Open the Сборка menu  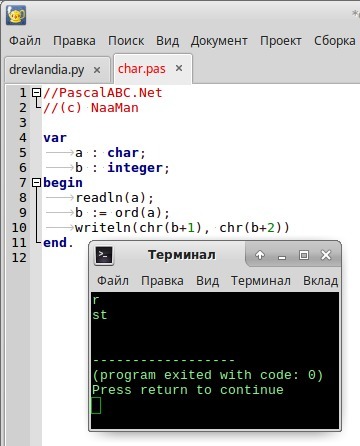tap(334, 41)
